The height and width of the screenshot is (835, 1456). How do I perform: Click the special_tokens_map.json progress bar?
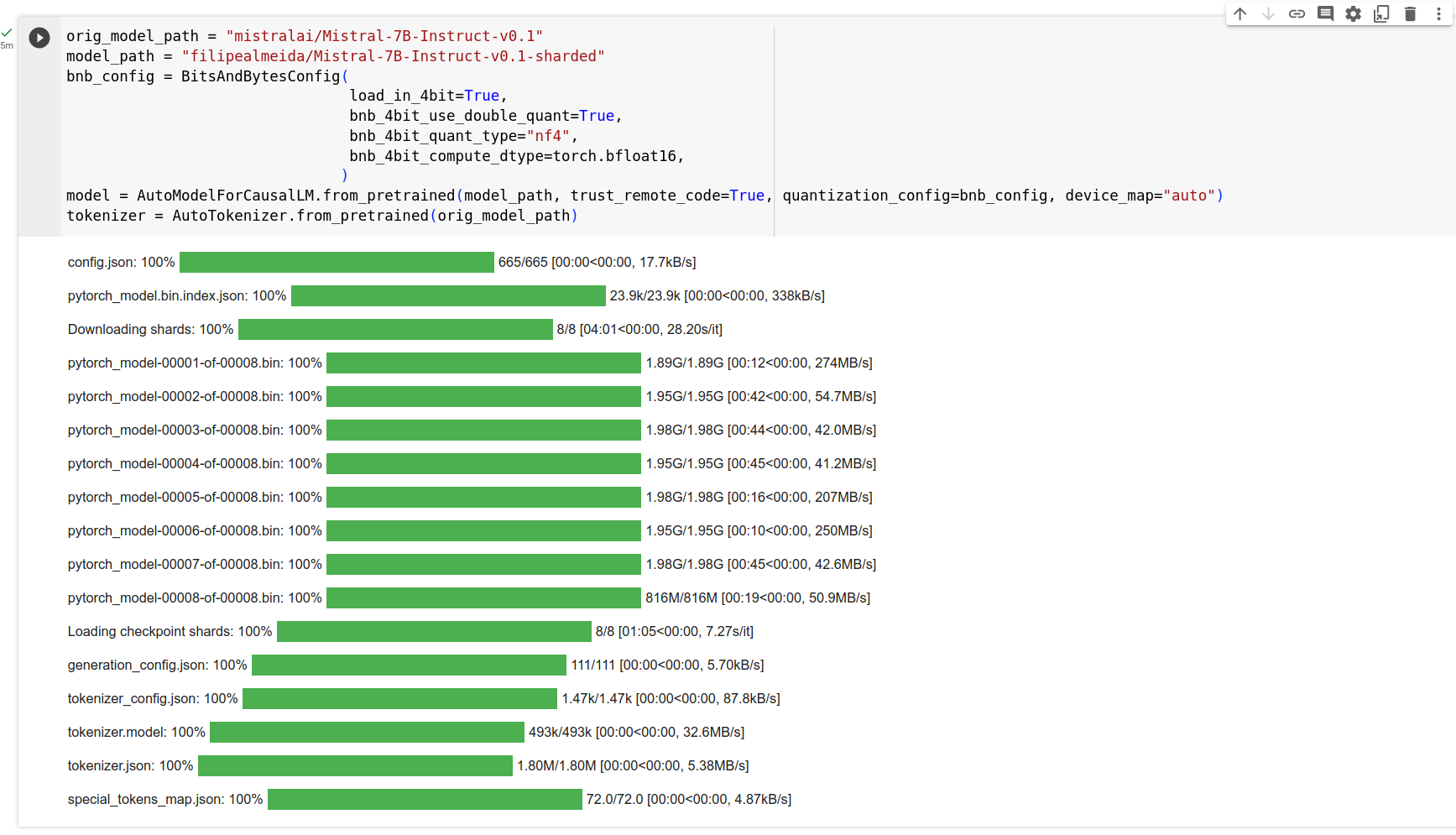coord(425,800)
